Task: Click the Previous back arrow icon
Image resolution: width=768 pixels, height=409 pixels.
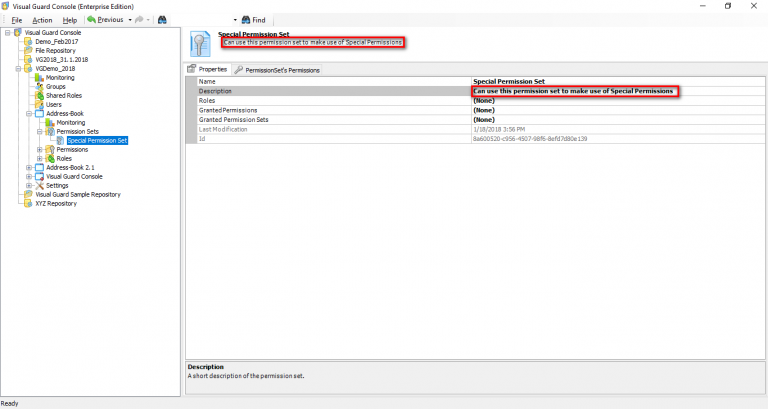Action: click(x=91, y=20)
